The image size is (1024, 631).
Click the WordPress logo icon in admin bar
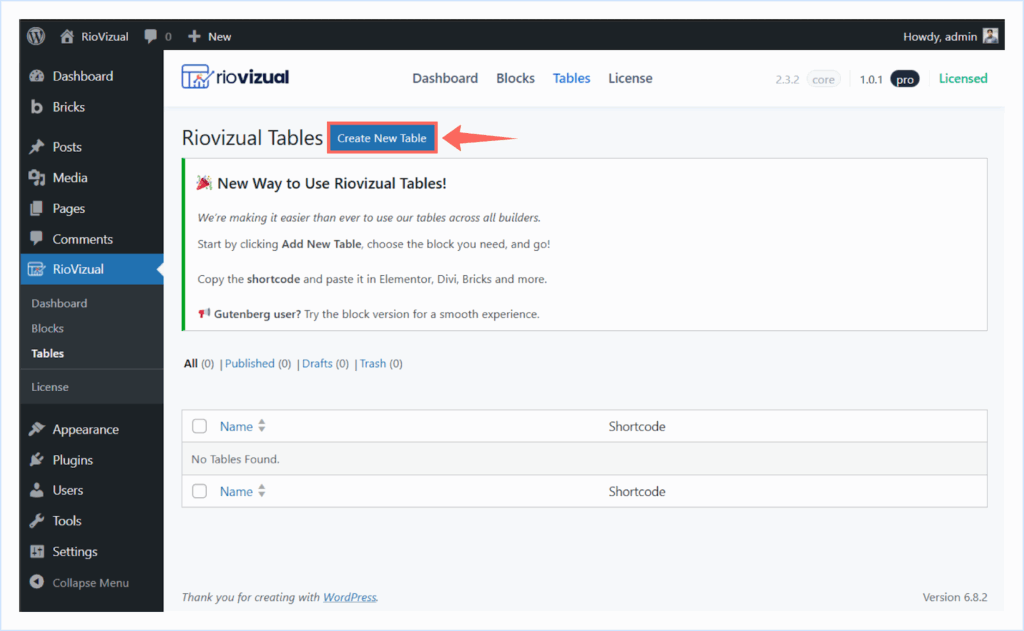coord(36,36)
